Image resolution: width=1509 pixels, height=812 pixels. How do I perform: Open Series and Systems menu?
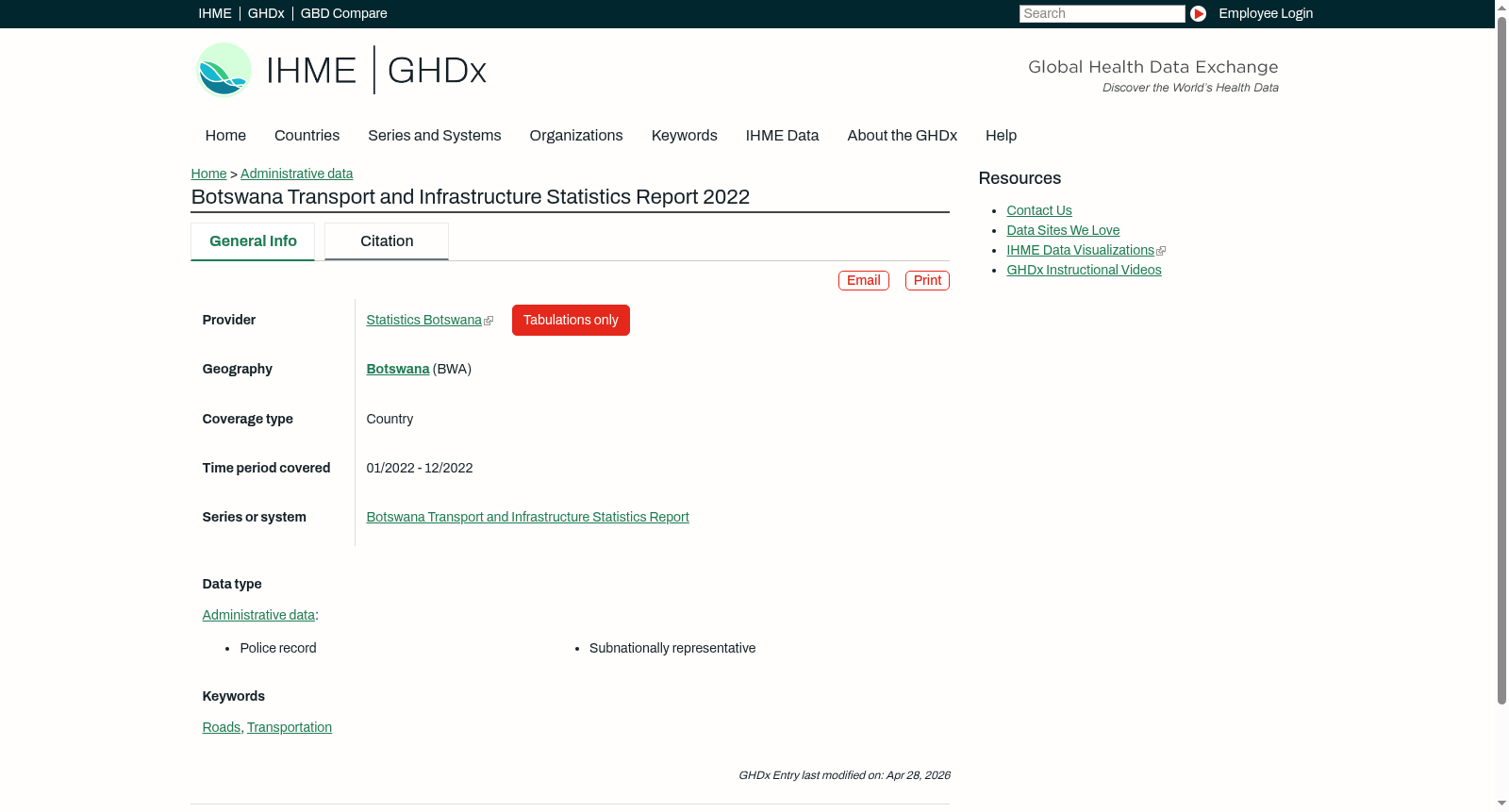click(434, 135)
